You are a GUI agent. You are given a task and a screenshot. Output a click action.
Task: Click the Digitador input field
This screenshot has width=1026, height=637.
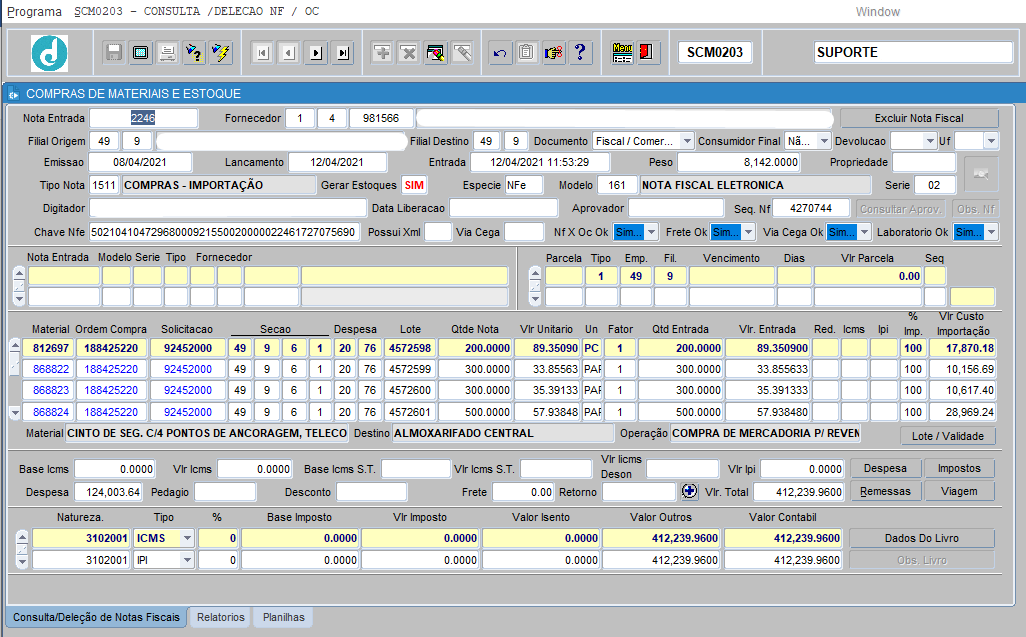[x=228, y=209]
